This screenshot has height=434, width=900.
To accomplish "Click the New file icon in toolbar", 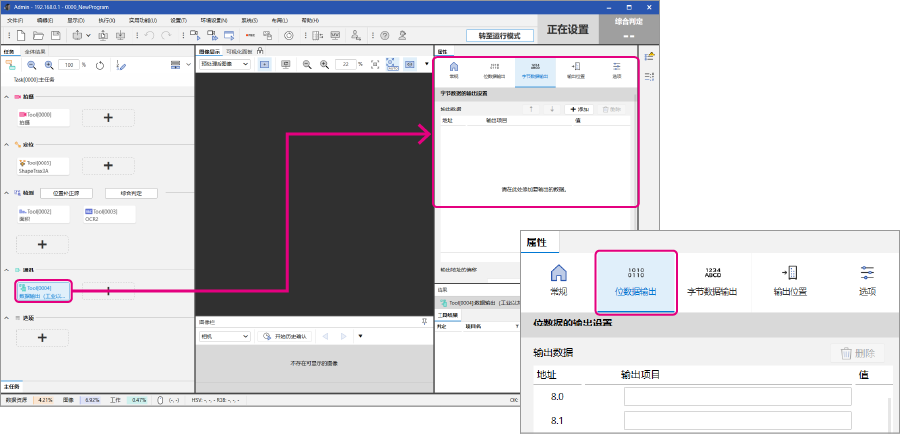I will [21, 36].
